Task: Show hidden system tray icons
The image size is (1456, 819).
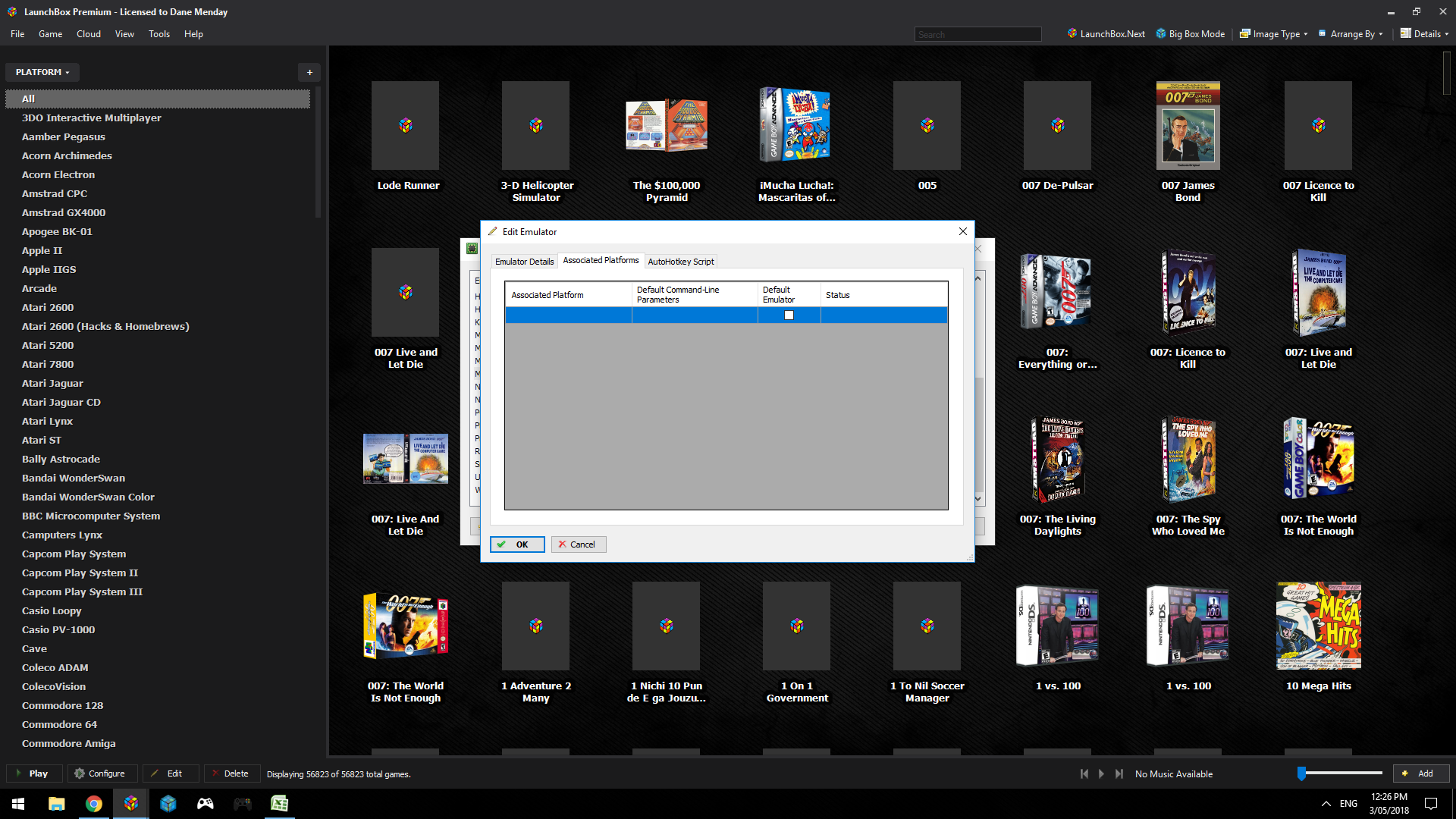Action: click(x=1326, y=804)
